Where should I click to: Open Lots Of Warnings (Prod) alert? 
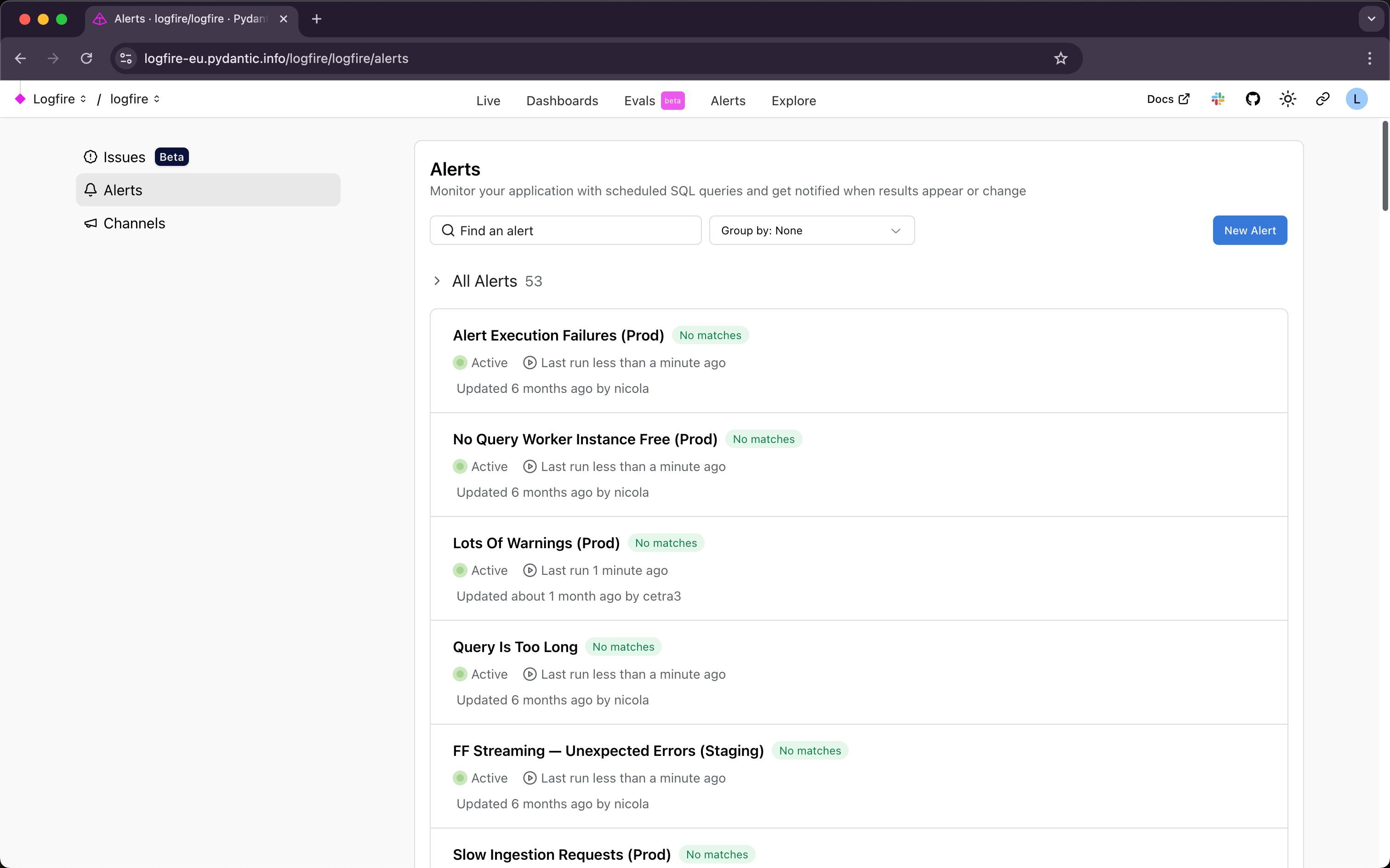tap(535, 543)
